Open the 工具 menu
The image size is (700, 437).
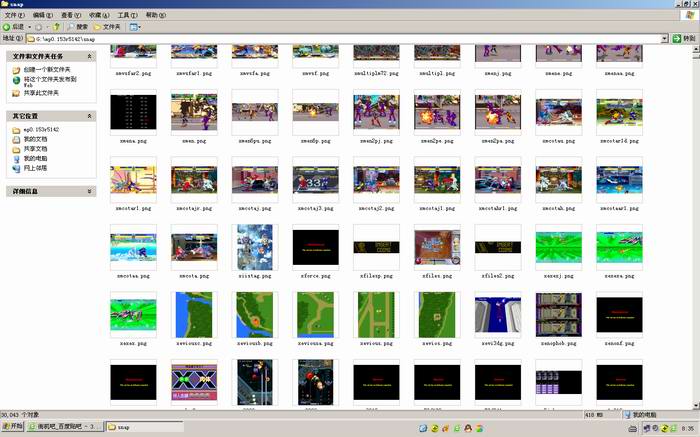[x=127, y=15]
